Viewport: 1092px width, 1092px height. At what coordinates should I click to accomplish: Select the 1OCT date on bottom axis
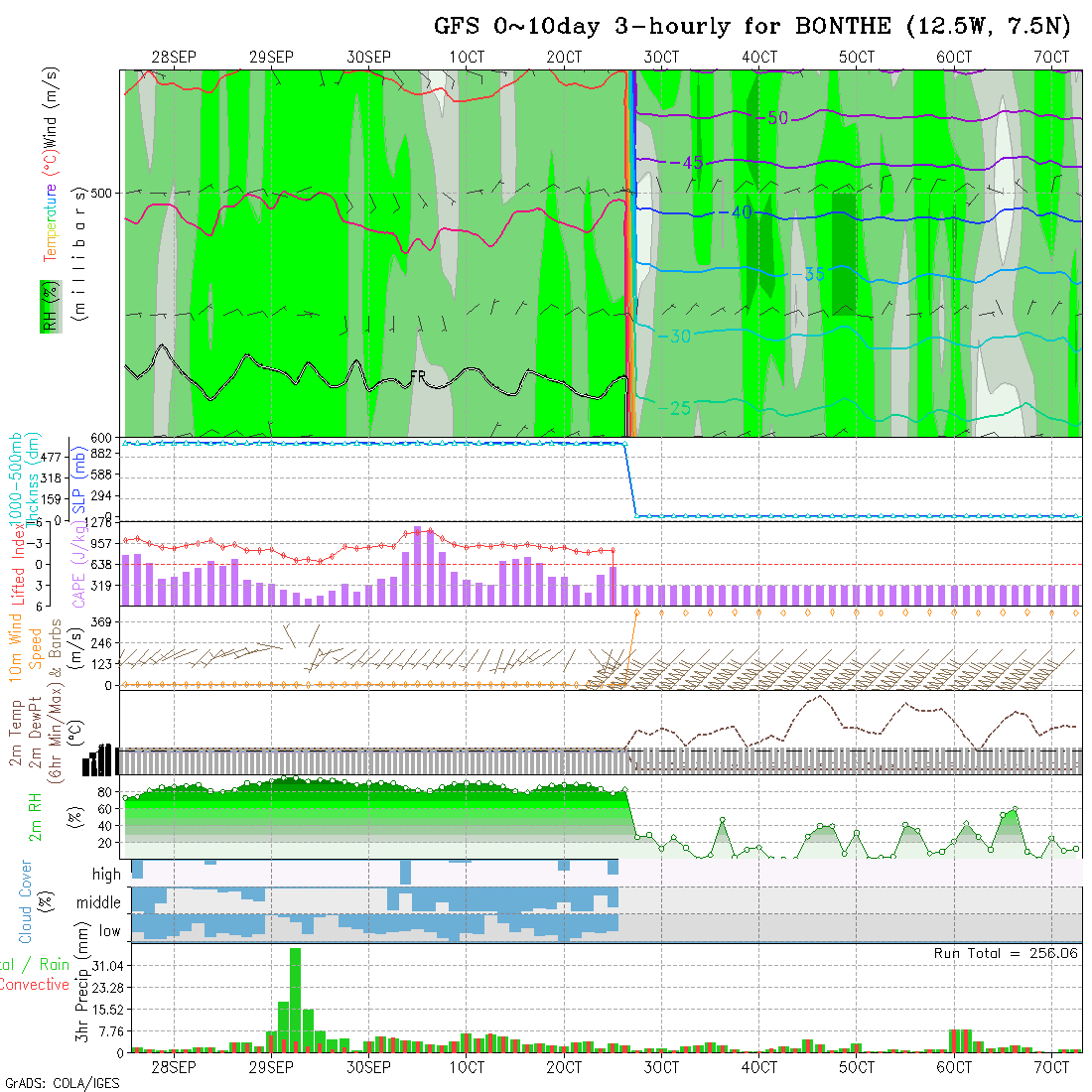466,1067
